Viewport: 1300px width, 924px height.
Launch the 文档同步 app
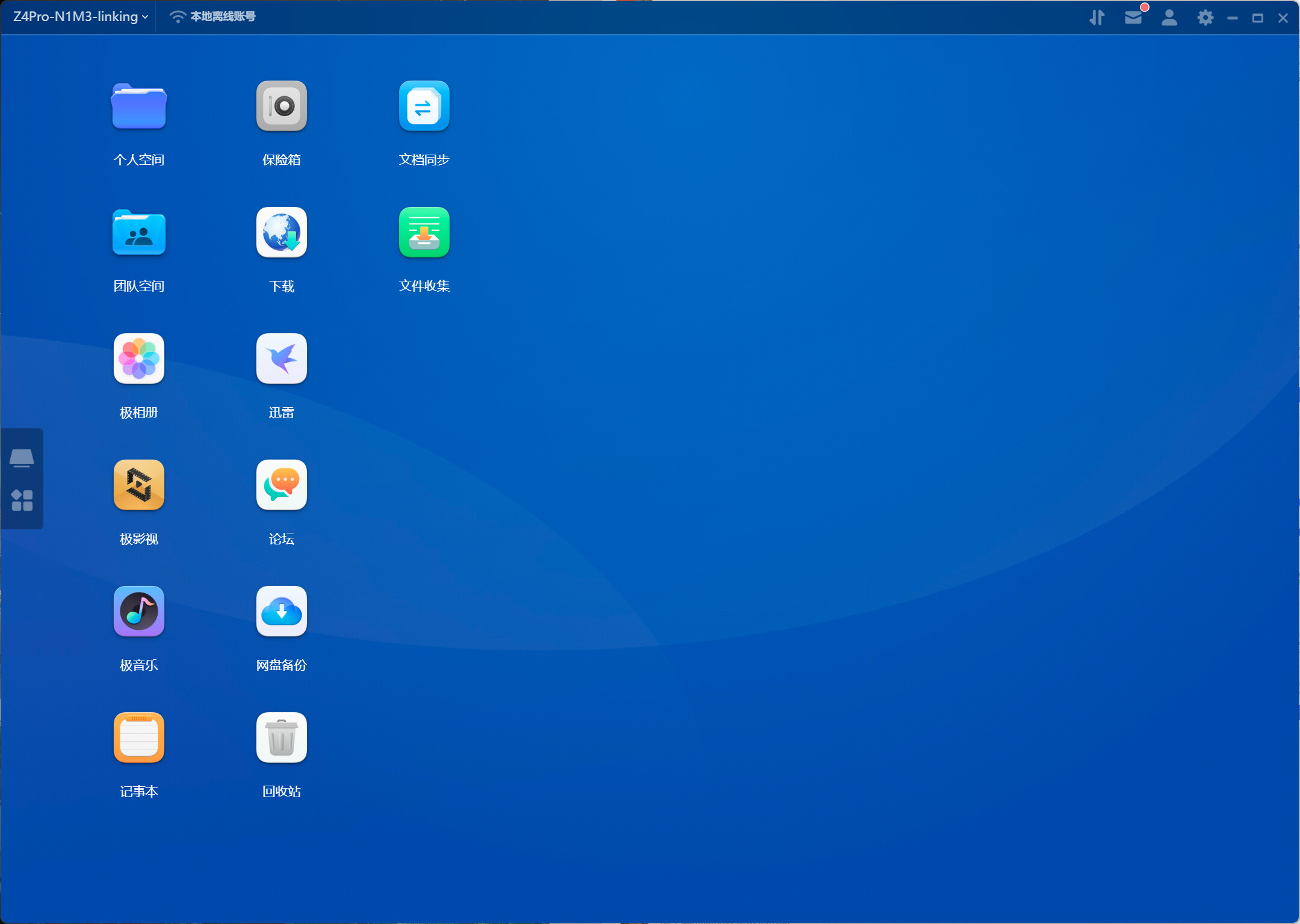point(424,106)
